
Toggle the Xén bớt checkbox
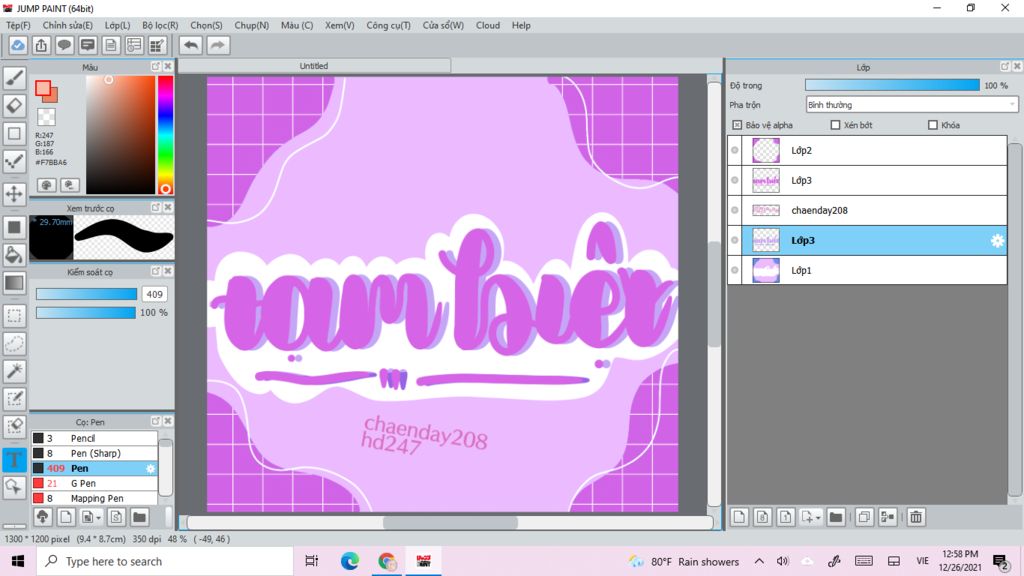[x=835, y=125]
